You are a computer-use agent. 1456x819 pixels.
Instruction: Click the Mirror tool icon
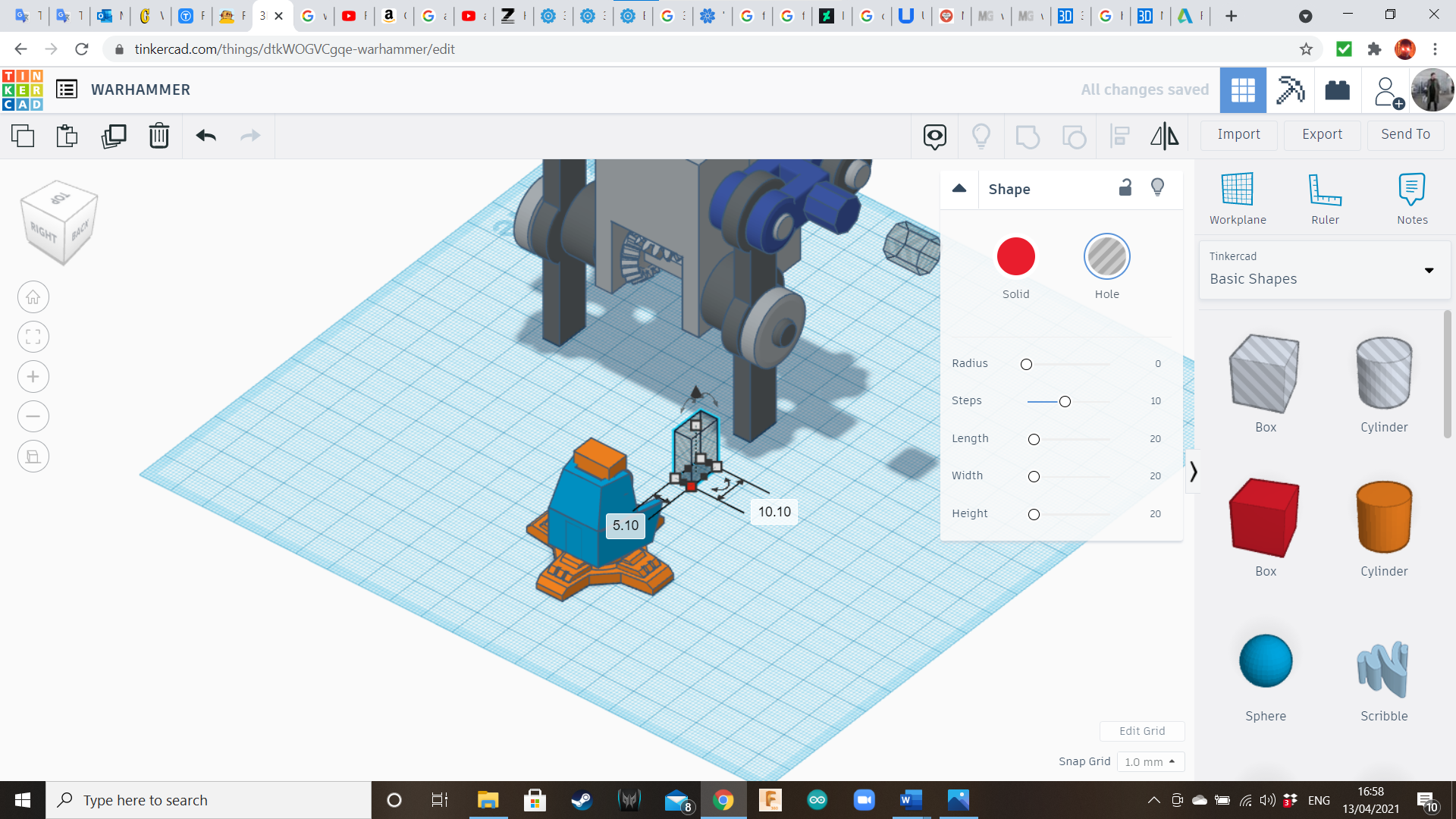point(1164,136)
